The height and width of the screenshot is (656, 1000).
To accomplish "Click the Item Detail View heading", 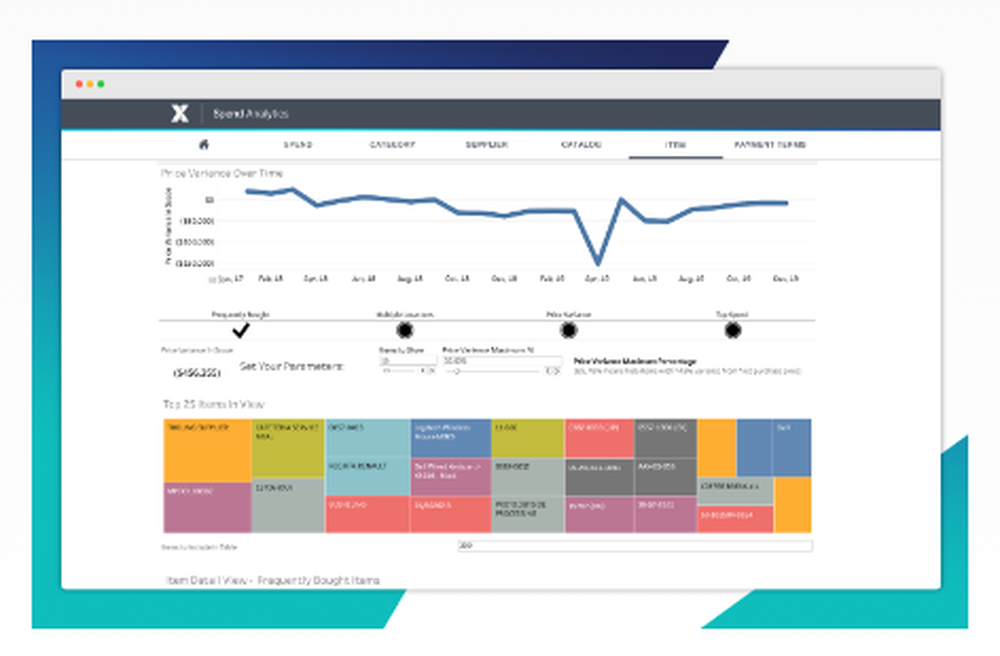I will (x=273, y=580).
